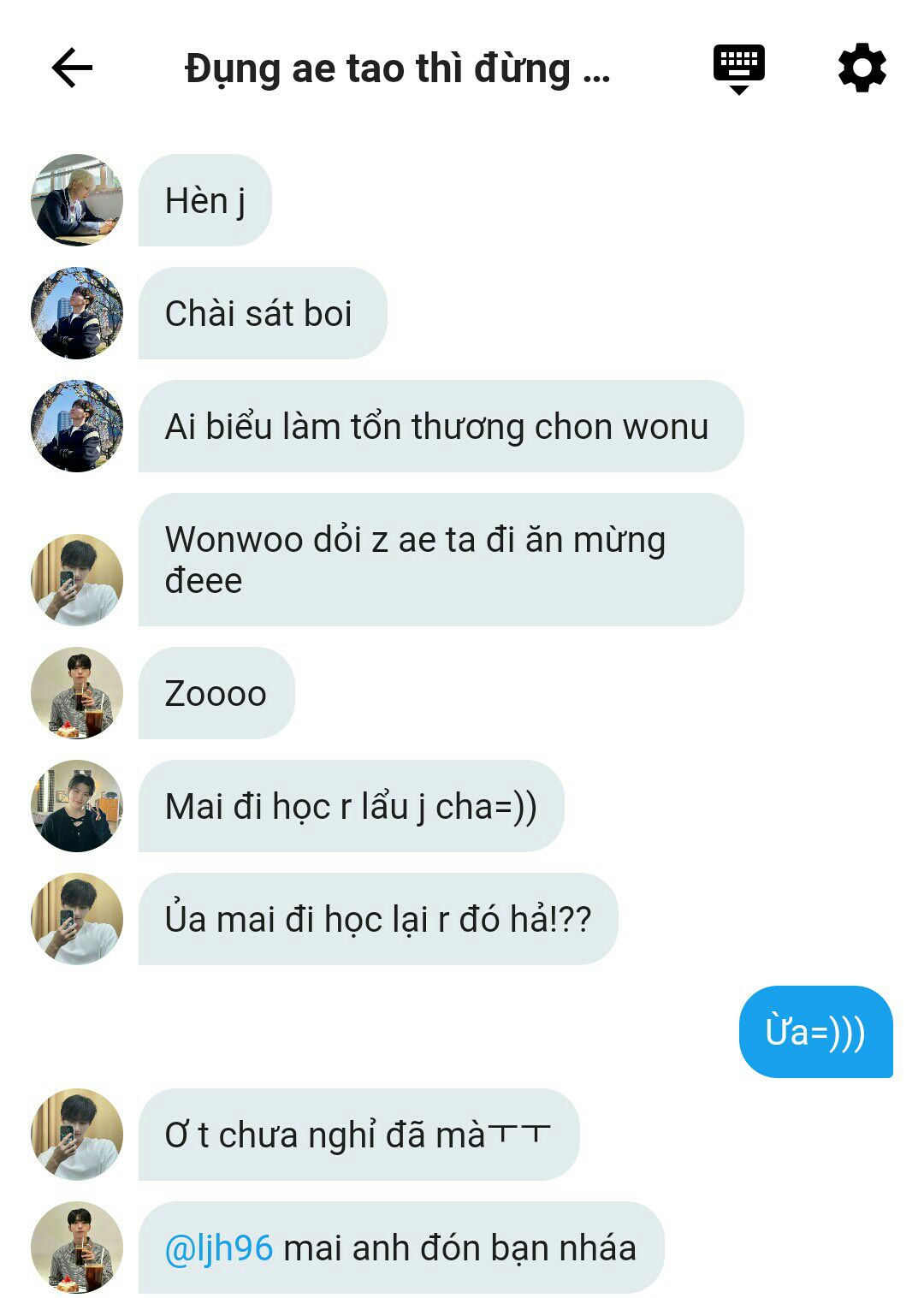Screen dimensions: 924x1298
Task: Select the 'Hèn j' message bubble
Action: point(205,200)
